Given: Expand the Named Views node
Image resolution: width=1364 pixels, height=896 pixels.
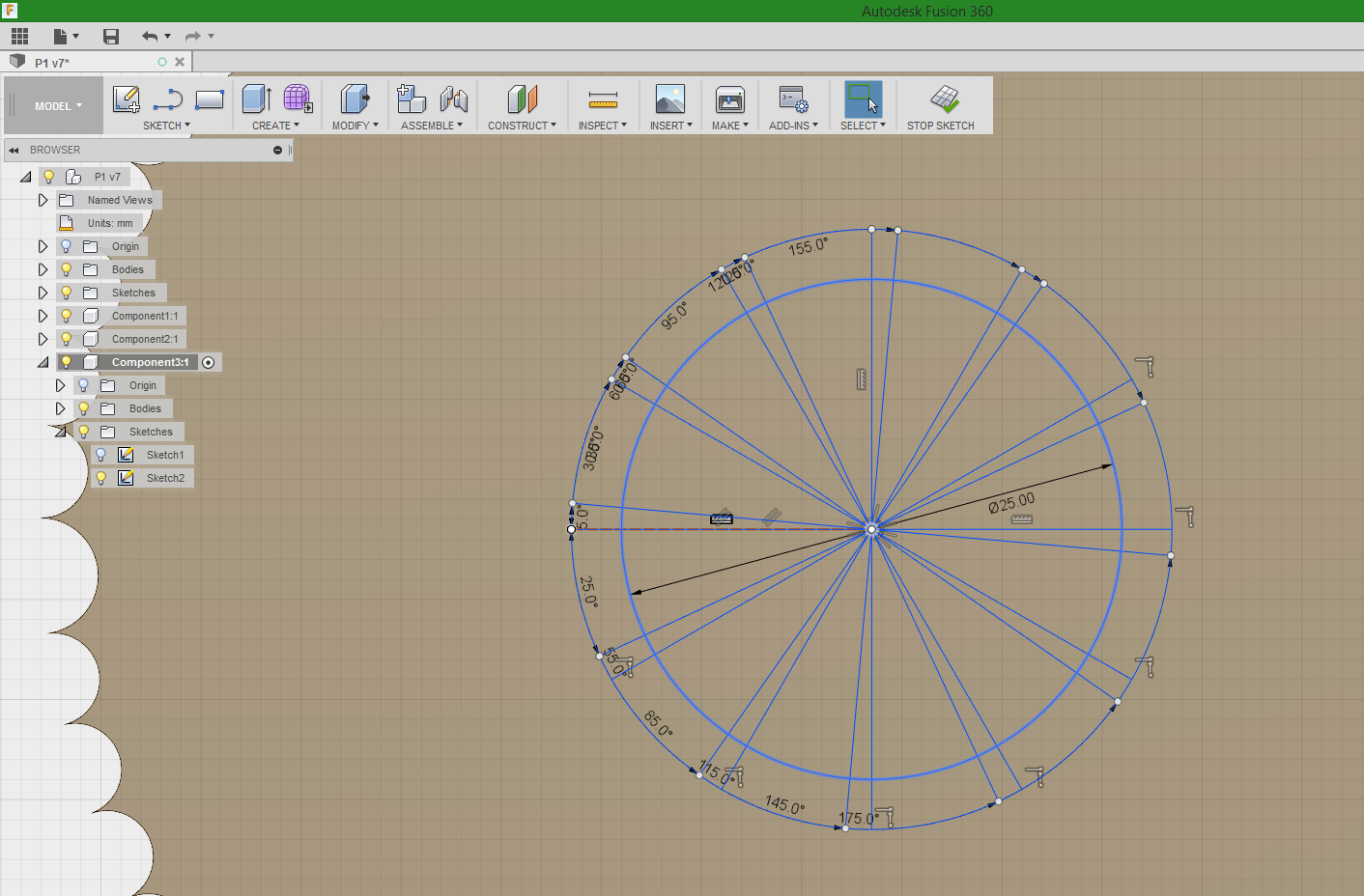Looking at the screenshot, I should point(43,200).
